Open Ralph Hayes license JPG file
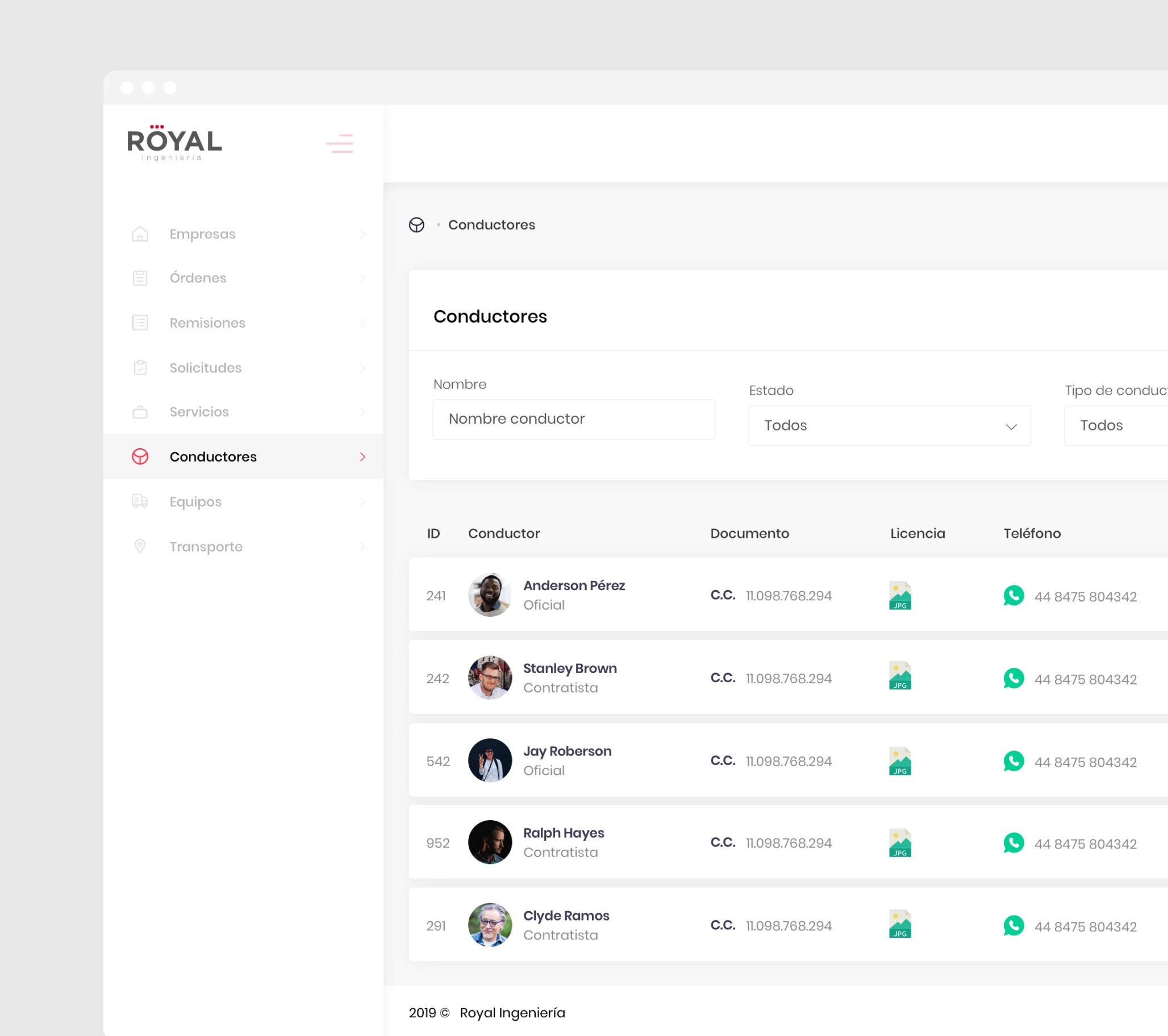The image size is (1168, 1036). click(900, 843)
